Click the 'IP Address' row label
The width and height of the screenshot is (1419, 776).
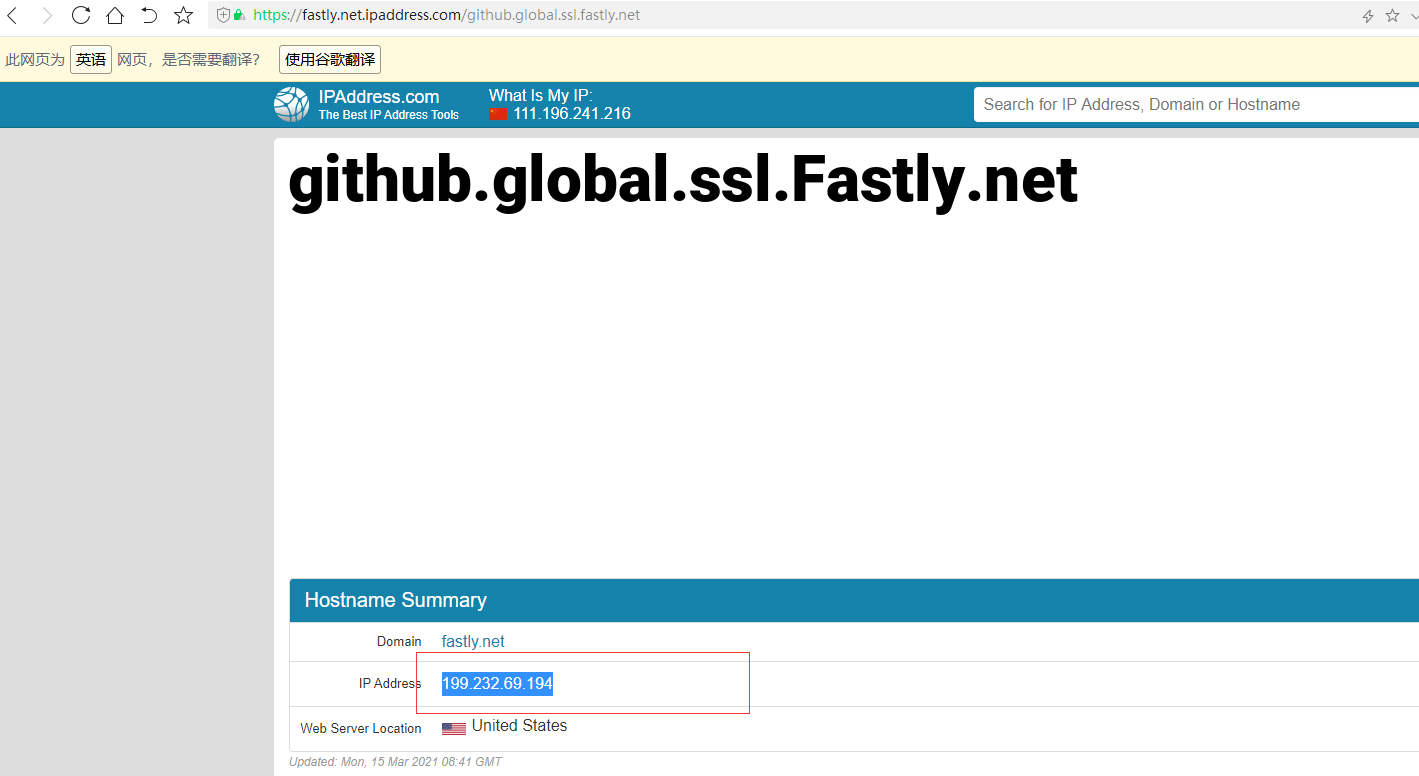(x=390, y=684)
